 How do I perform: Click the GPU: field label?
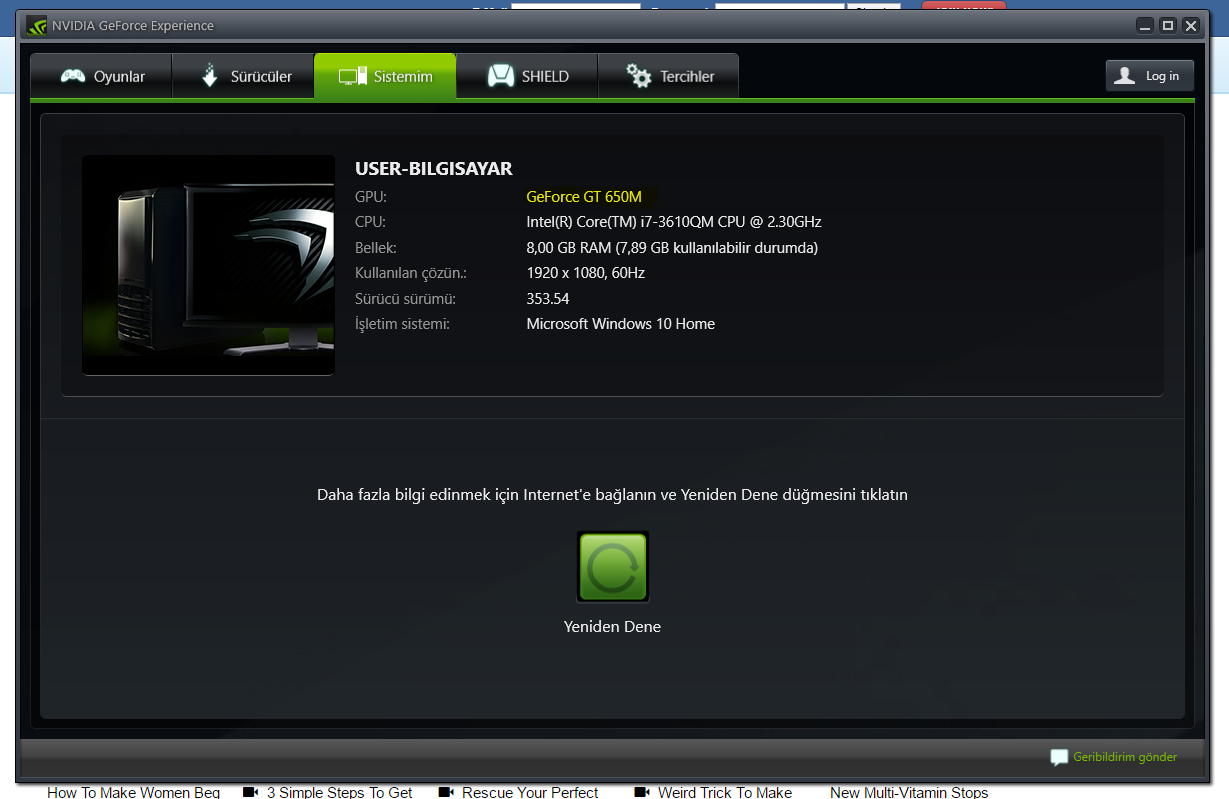click(371, 197)
